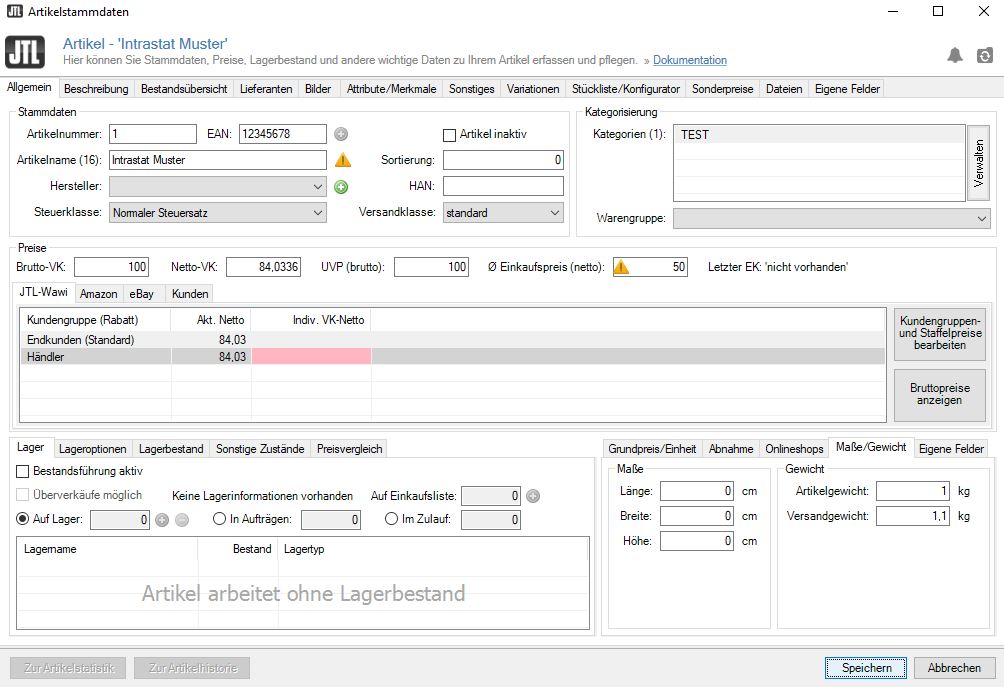Click the Netto-VK price field
The height and width of the screenshot is (687, 1004).
tap(263, 266)
